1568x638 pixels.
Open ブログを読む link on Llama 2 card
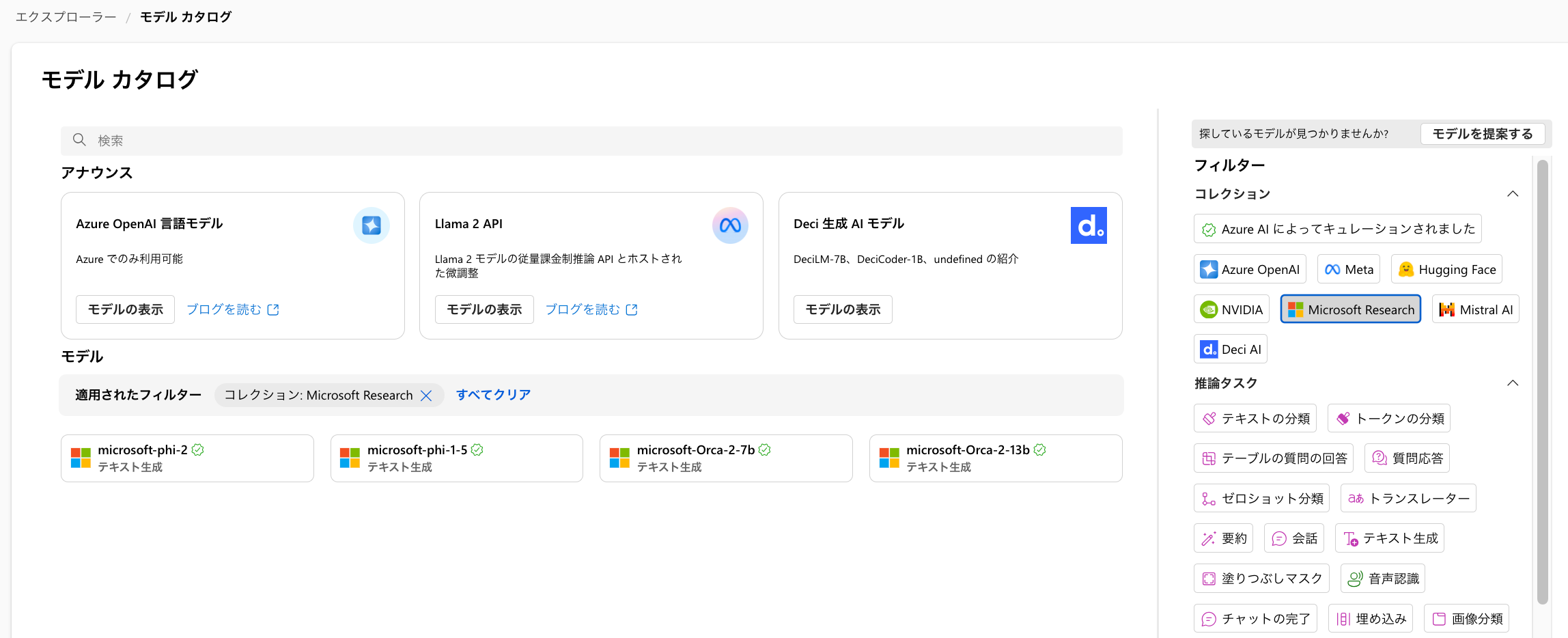click(591, 309)
